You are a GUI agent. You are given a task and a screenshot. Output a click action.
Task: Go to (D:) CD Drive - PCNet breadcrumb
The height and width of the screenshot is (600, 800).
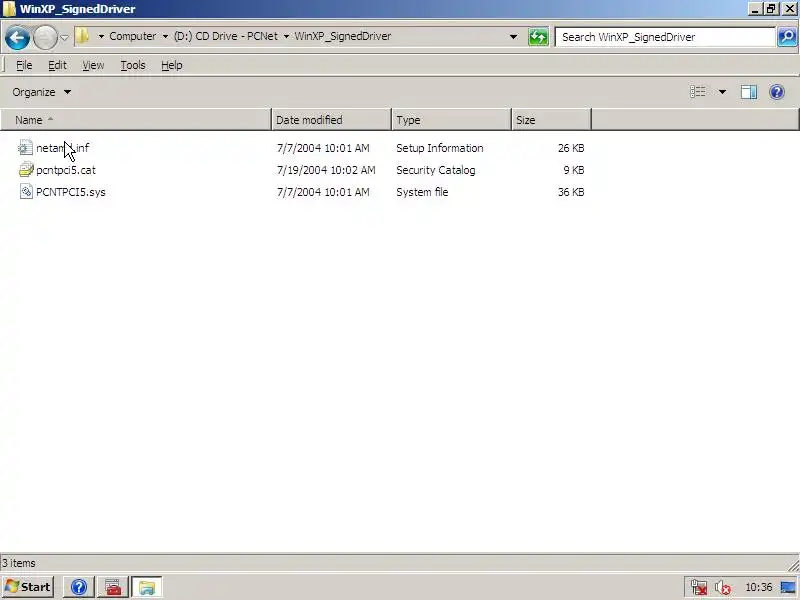pyautogui.click(x=226, y=36)
